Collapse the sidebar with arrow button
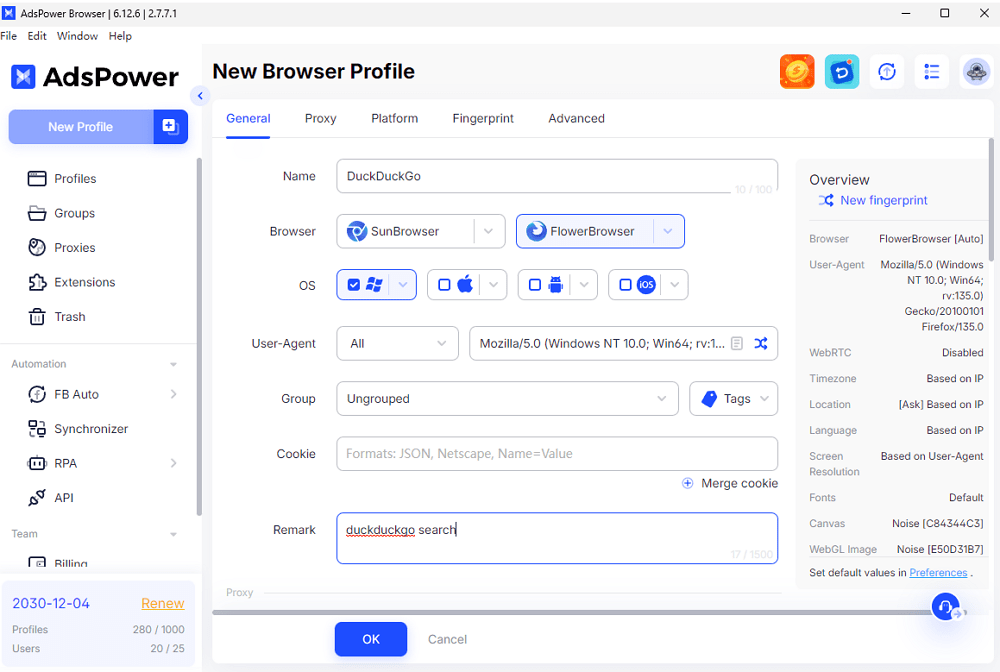 pyautogui.click(x=200, y=96)
